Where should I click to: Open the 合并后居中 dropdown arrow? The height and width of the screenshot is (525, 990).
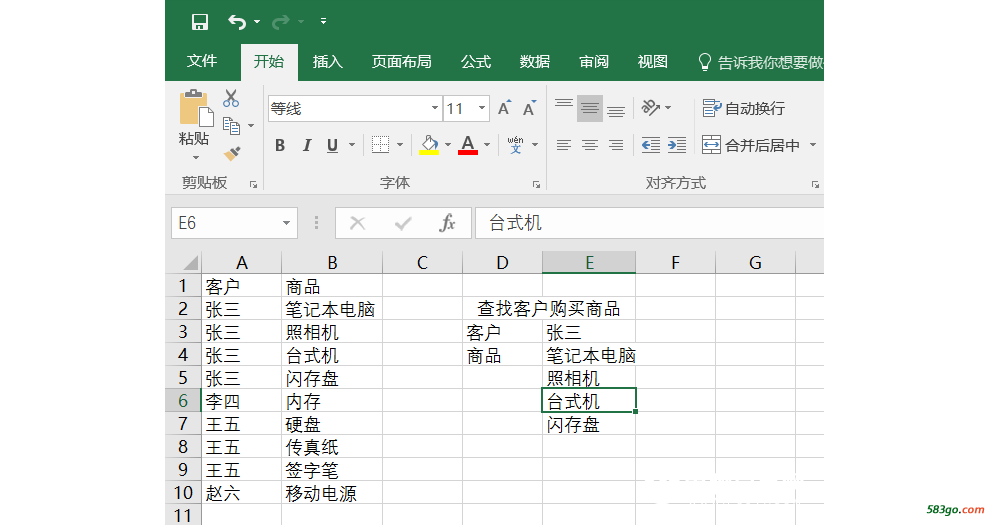pos(813,145)
